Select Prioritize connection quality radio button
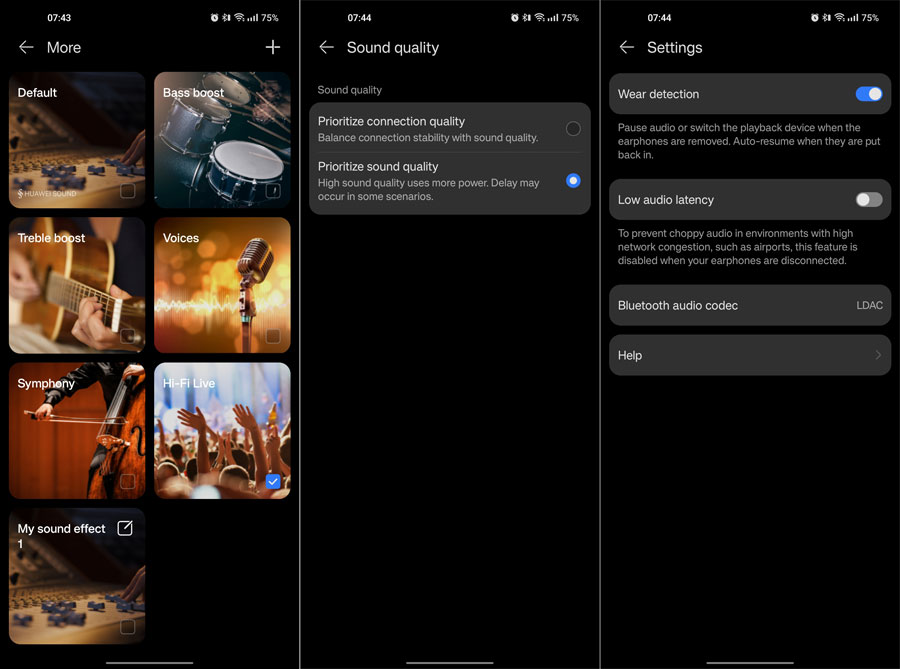The height and width of the screenshot is (669, 900). 573,129
